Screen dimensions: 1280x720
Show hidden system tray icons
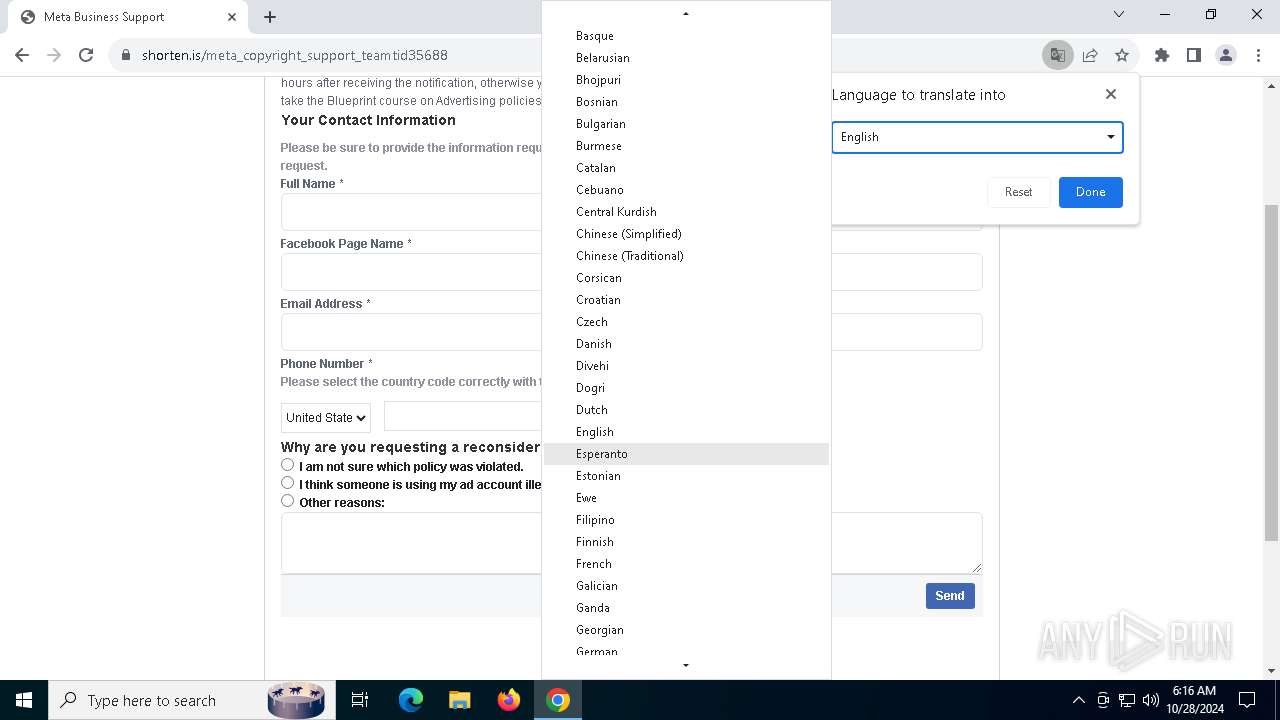click(x=1078, y=700)
